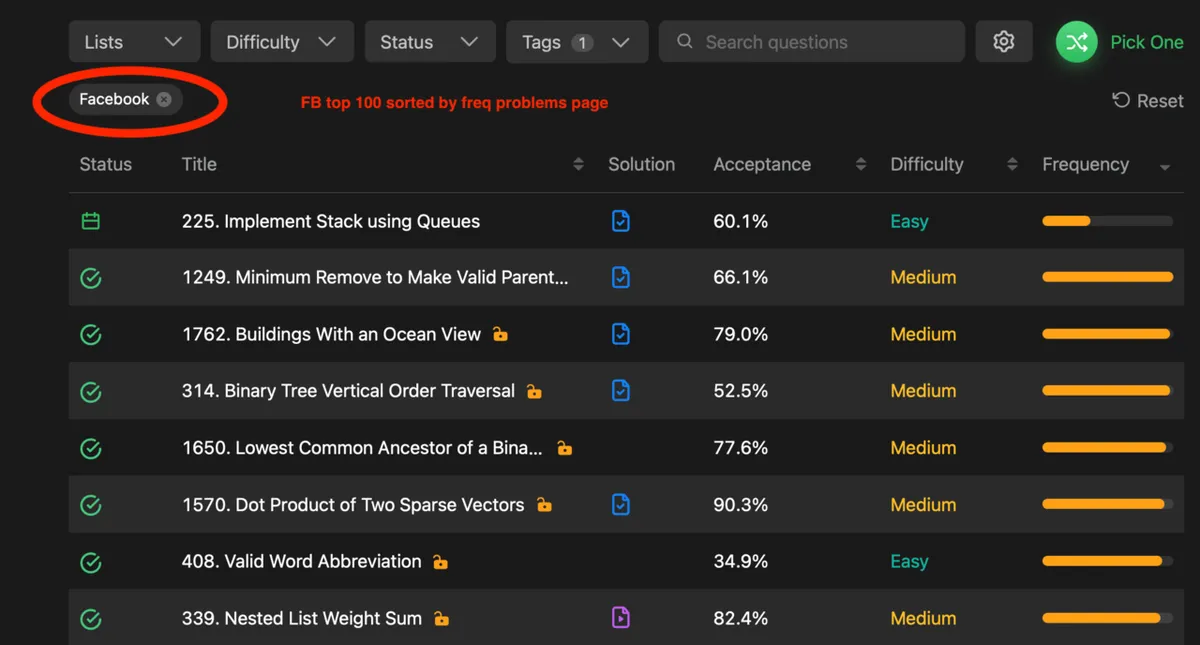Open the Difficulty filter dropdown

coord(280,42)
